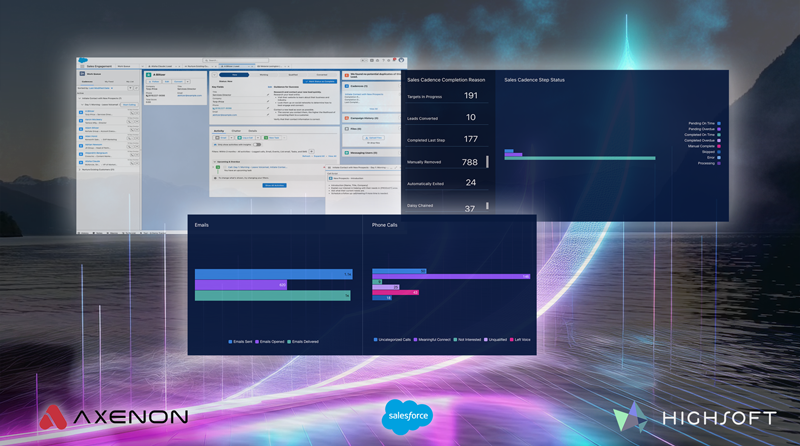Click Emails Sent legend swatch
The height and width of the screenshot is (446, 800).
(230, 341)
